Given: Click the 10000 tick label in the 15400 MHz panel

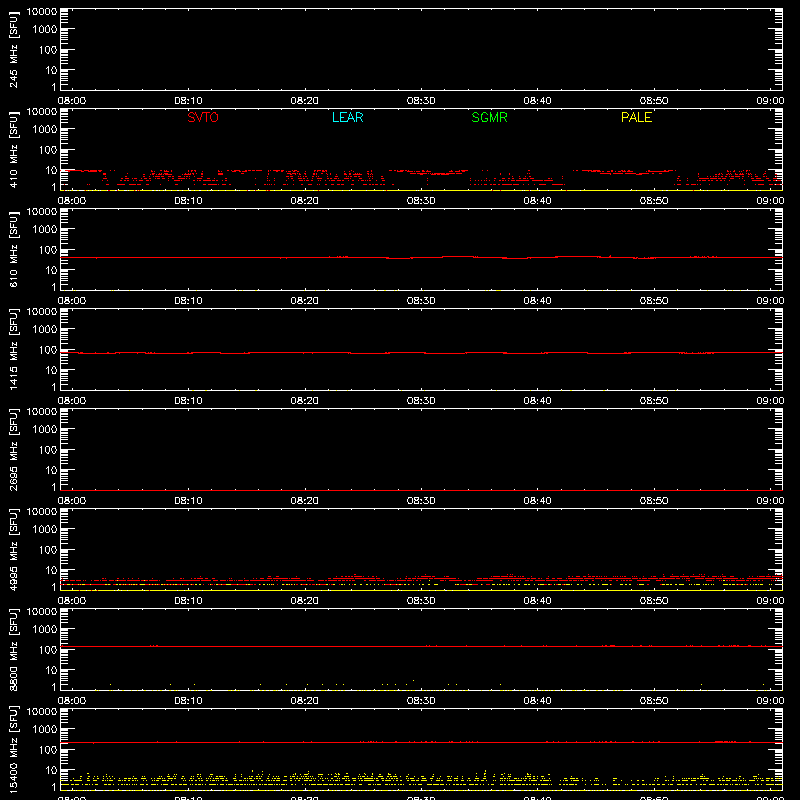Looking at the screenshot, I should (x=42, y=712).
